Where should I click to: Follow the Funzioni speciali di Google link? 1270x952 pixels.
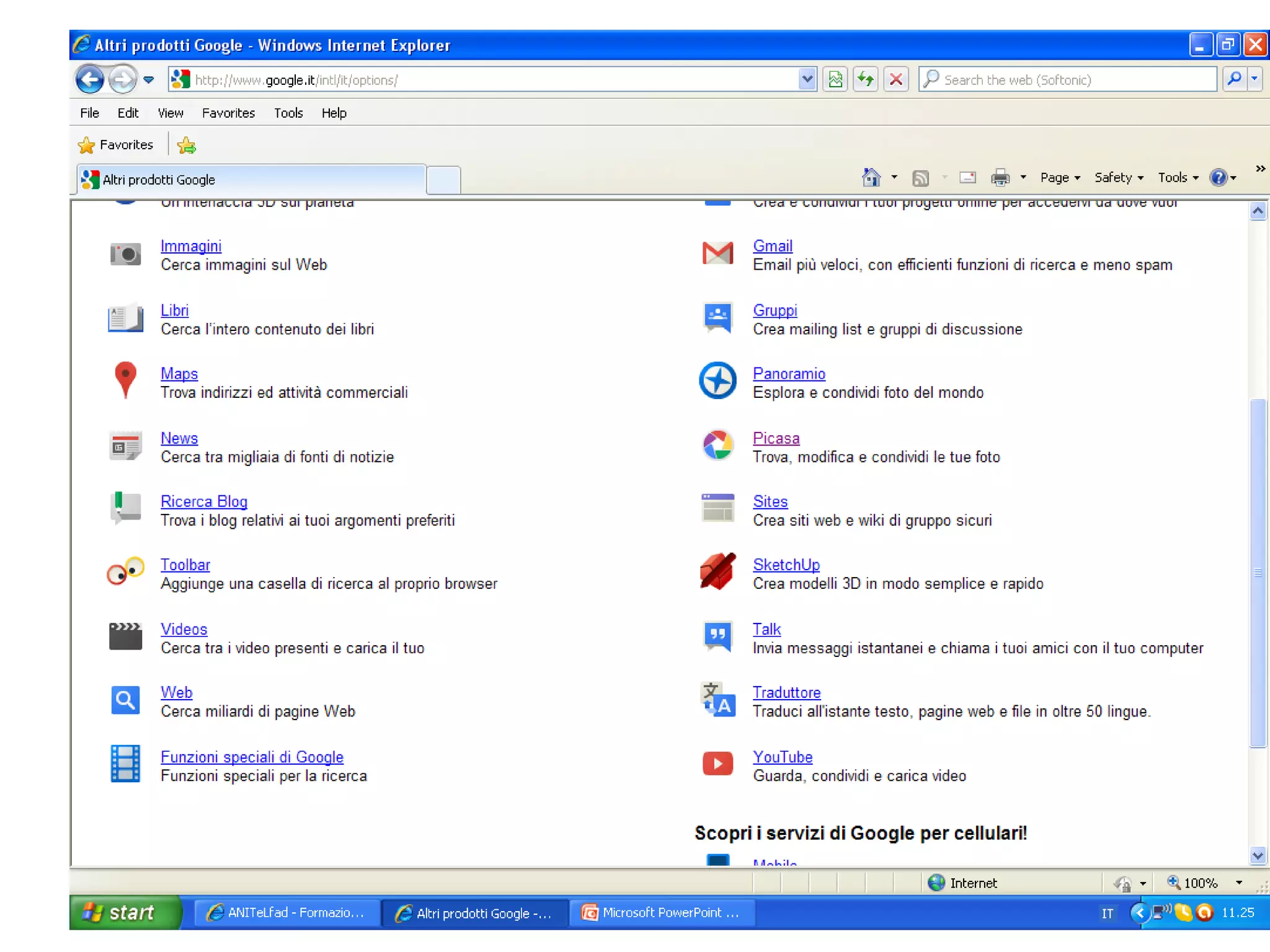click(252, 757)
